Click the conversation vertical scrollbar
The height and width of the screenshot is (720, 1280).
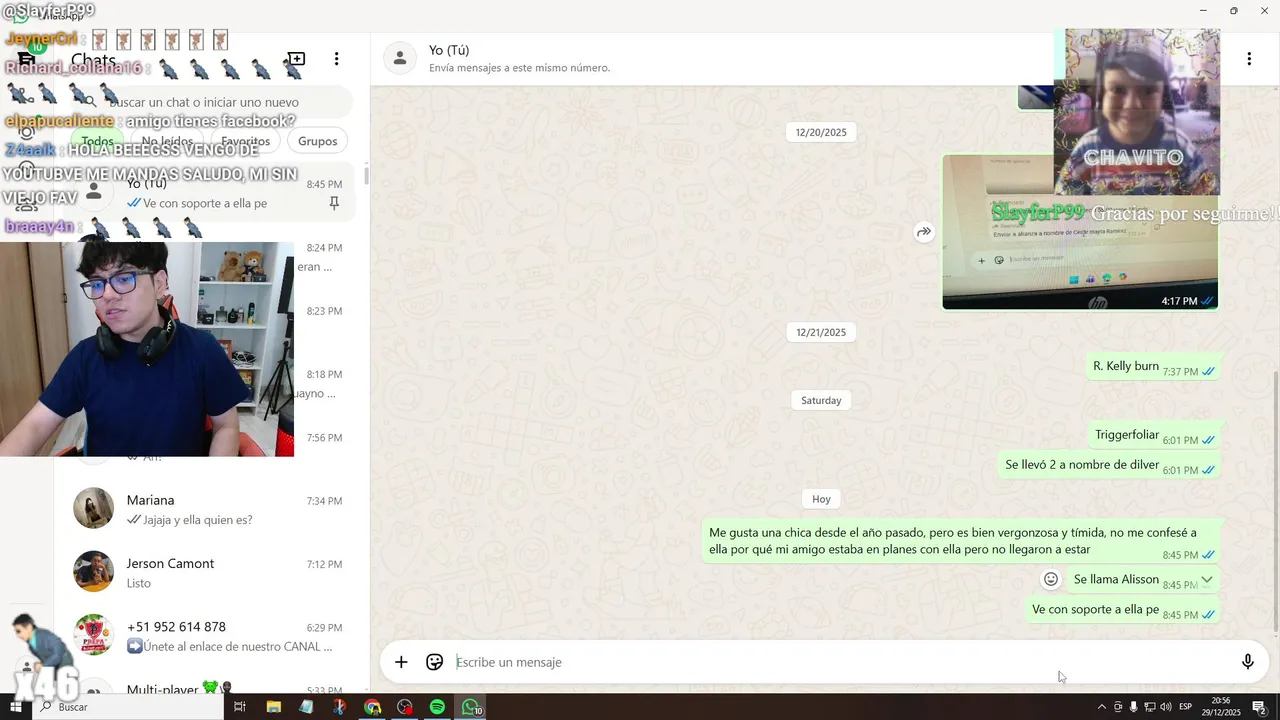[1275, 500]
